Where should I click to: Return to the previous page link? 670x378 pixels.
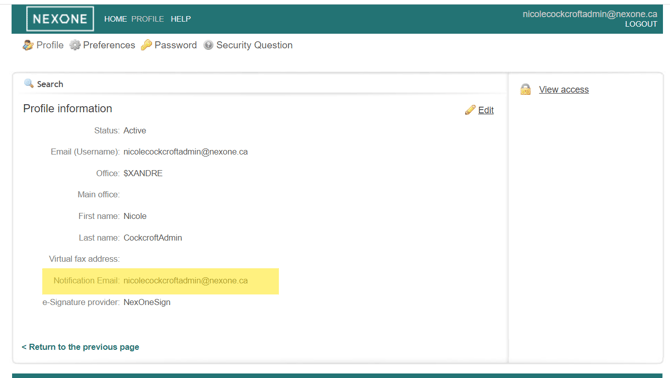(80, 347)
